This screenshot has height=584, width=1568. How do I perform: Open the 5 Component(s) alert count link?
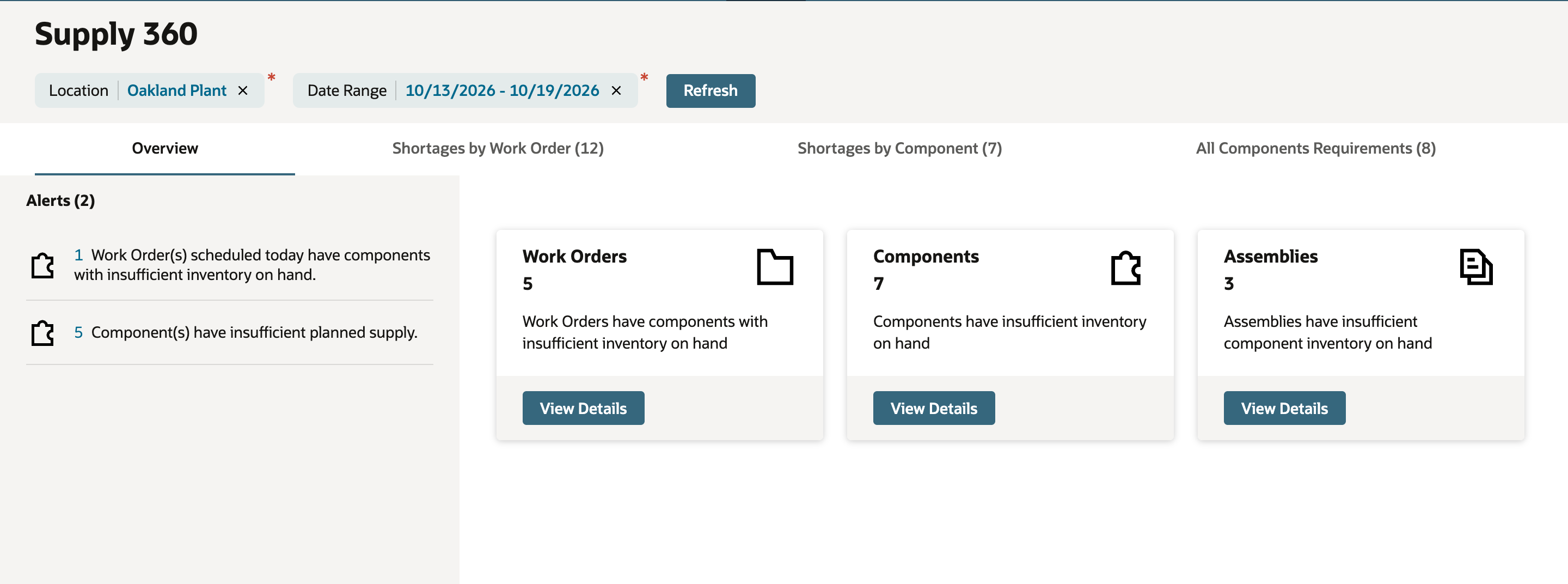tap(78, 332)
